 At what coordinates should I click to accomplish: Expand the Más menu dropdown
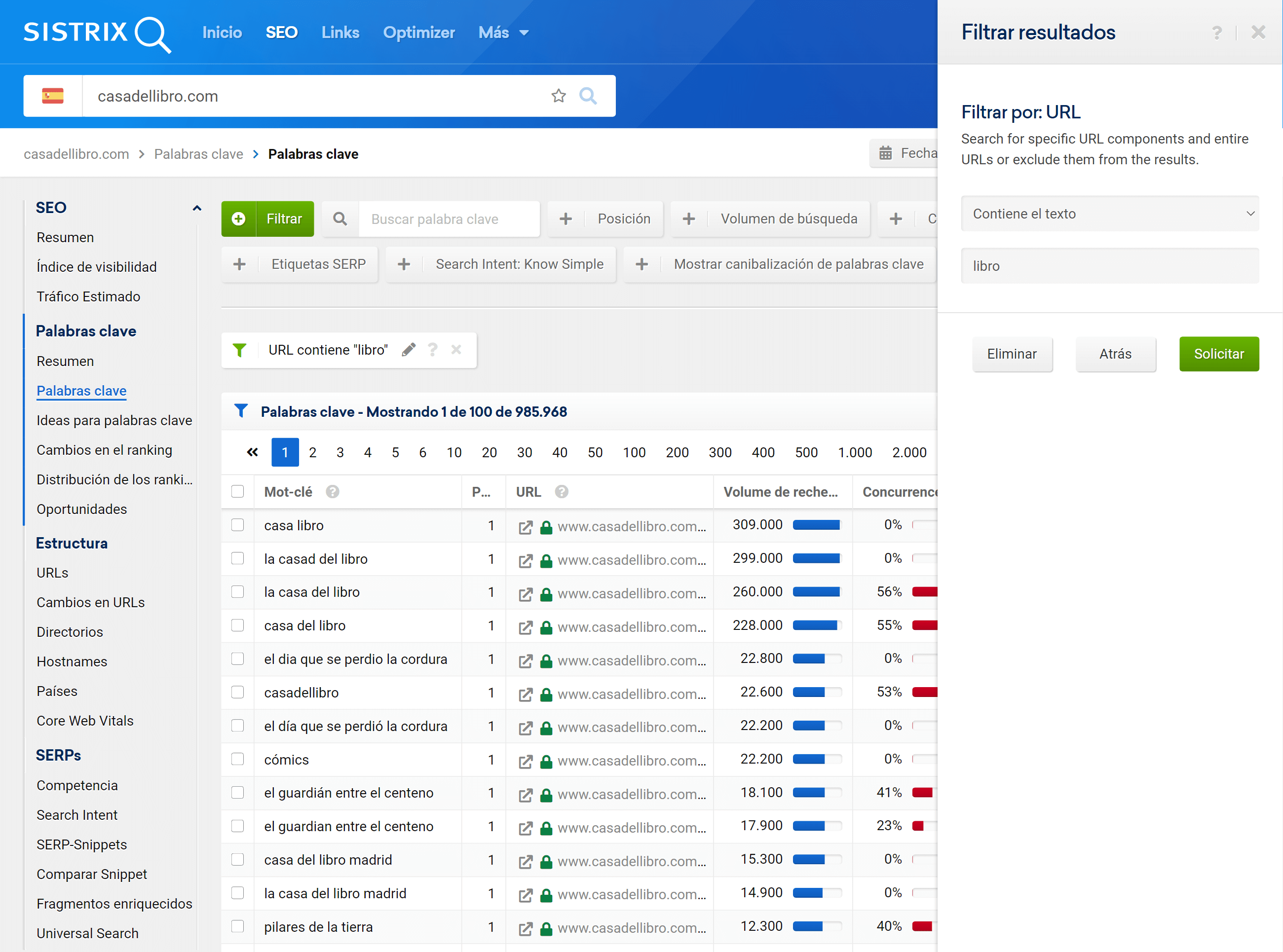tap(503, 33)
